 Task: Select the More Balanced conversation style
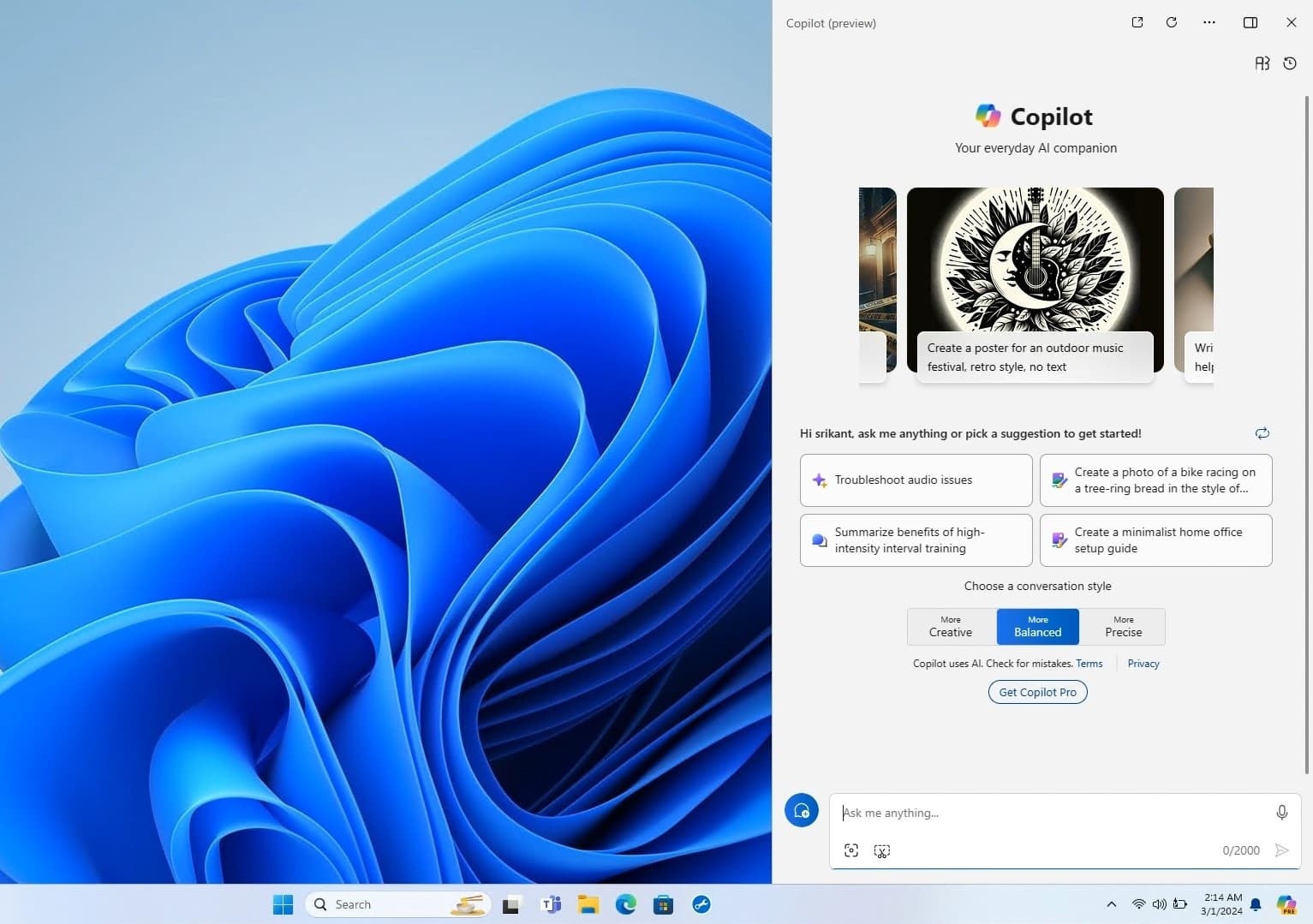(1038, 627)
